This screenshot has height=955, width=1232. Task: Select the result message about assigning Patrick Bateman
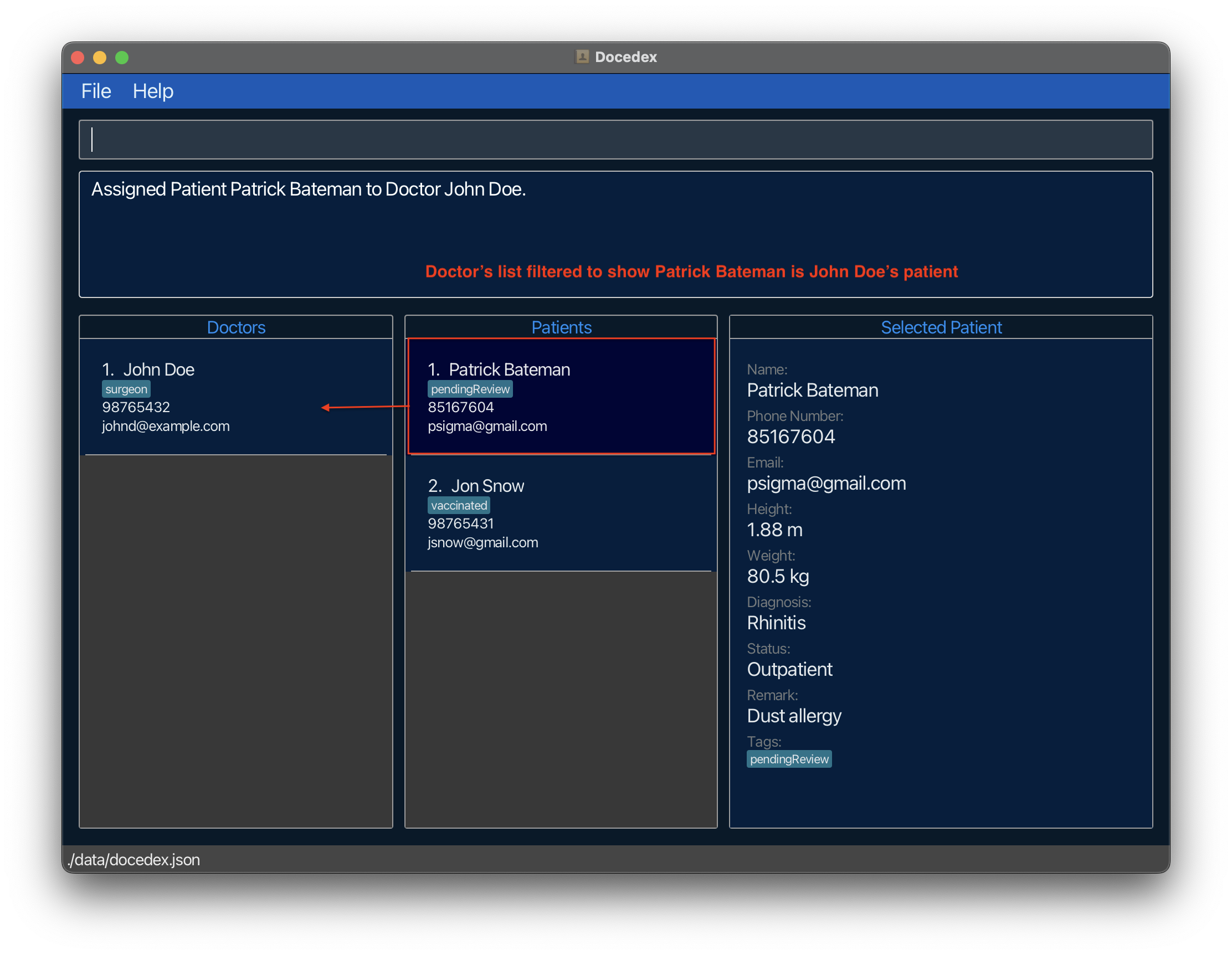(309, 189)
